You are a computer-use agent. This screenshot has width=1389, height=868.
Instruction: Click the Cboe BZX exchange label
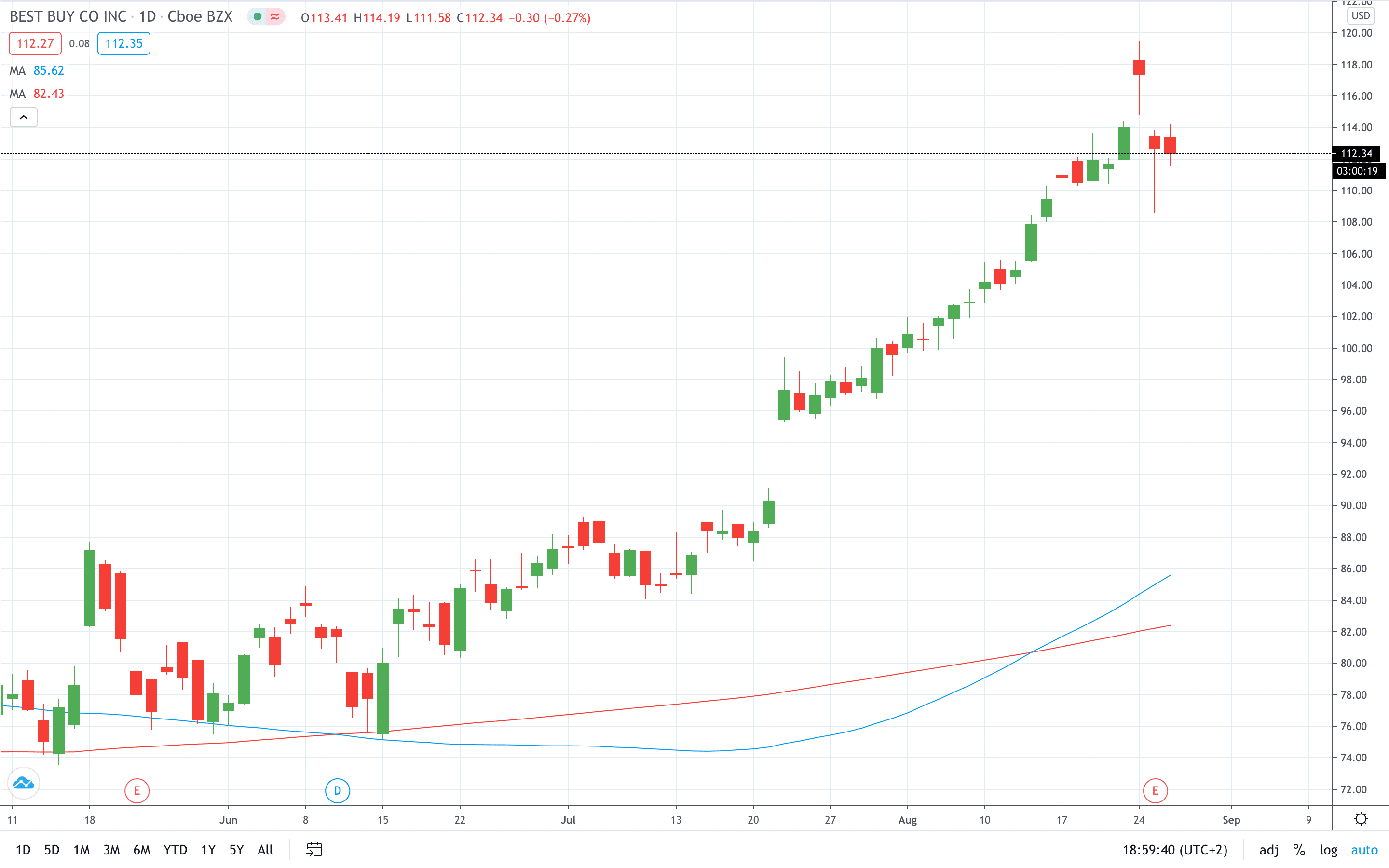pyautogui.click(x=200, y=17)
